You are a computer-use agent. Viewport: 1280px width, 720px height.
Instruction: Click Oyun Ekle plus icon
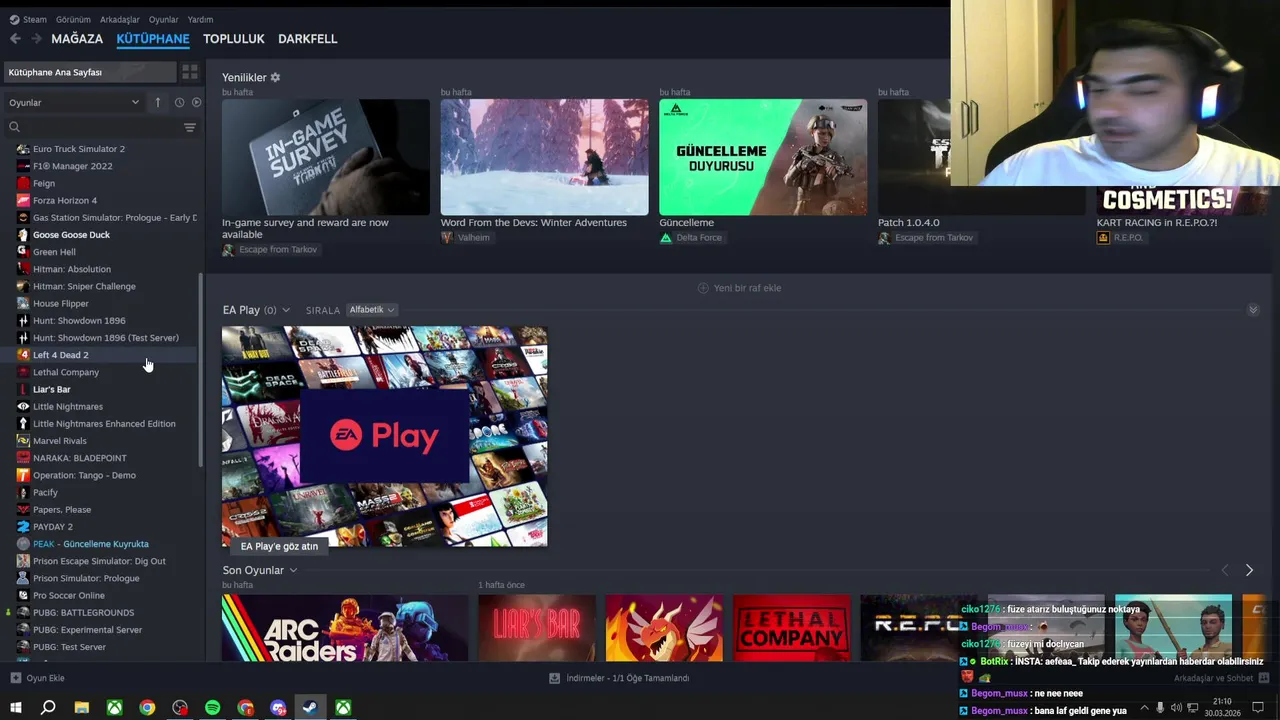click(x=15, y=678)
